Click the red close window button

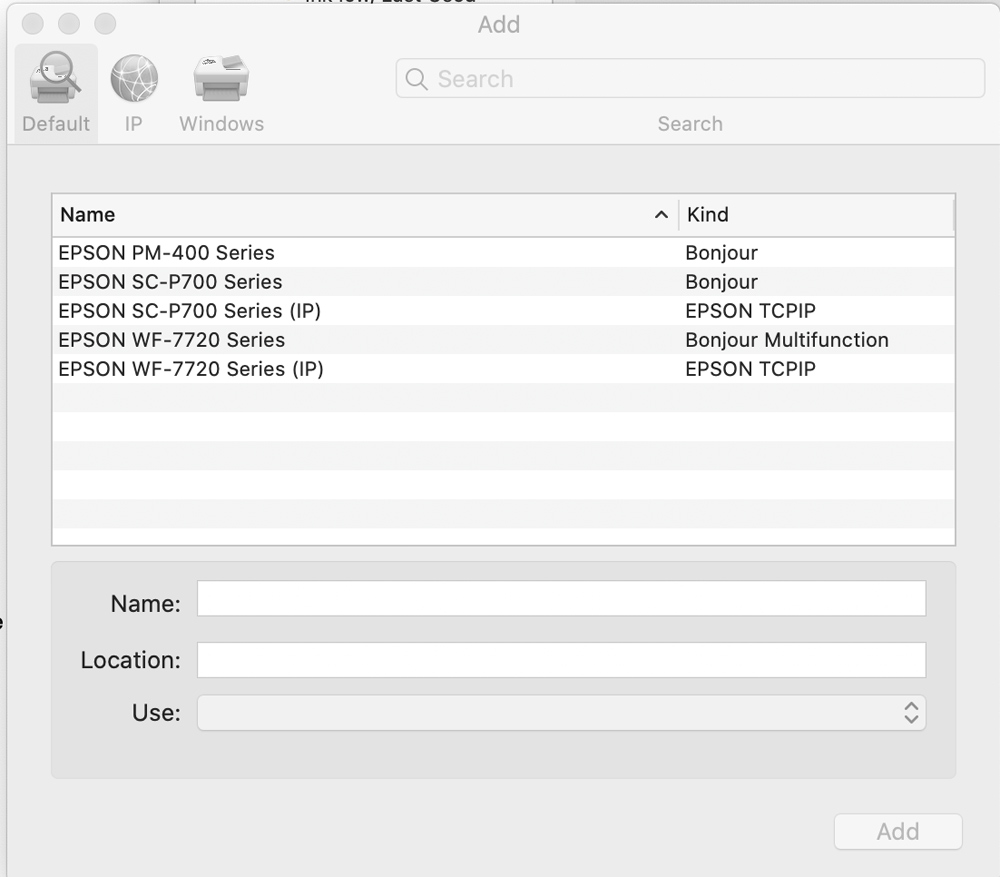point(33,23)
